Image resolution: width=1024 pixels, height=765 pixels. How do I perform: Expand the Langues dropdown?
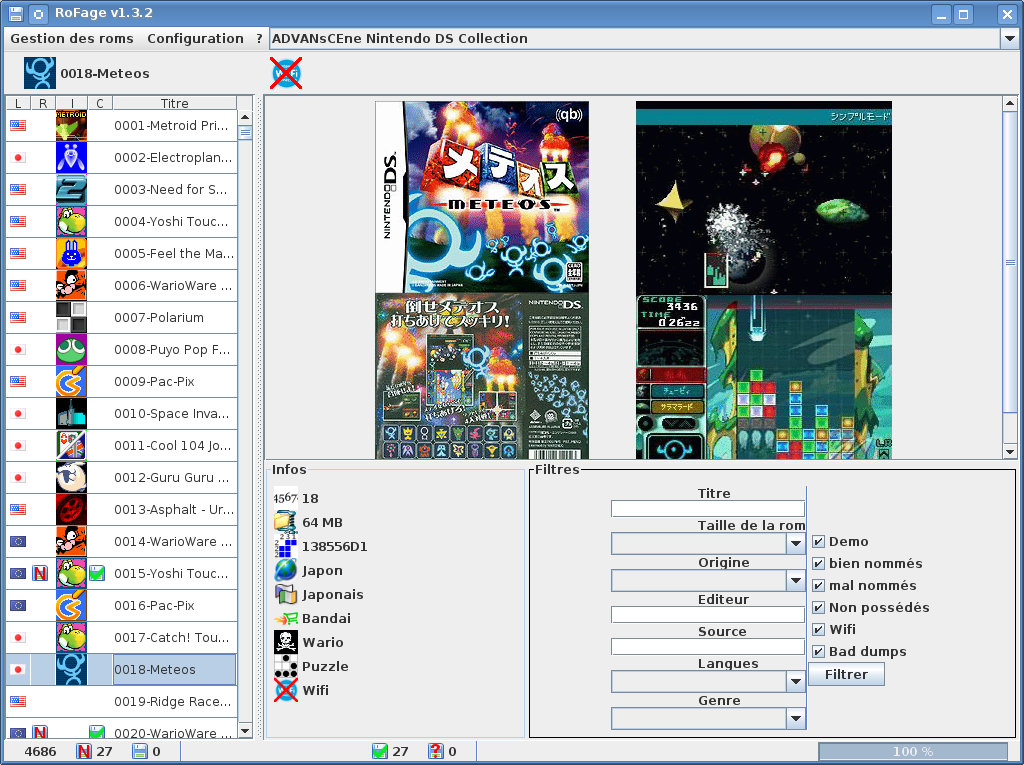click(795, 682)
